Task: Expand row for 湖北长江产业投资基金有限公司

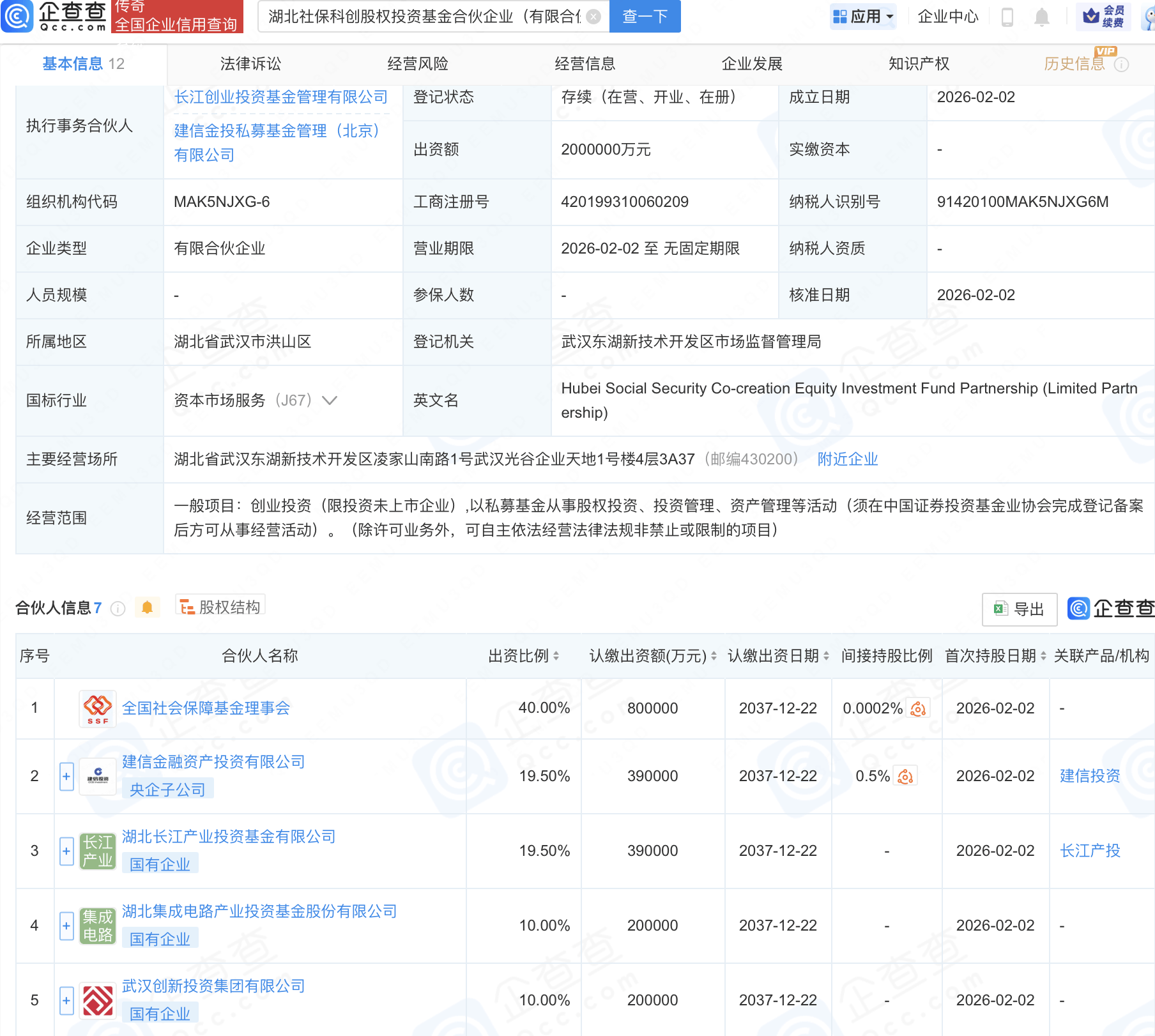Action: [66, 851]
